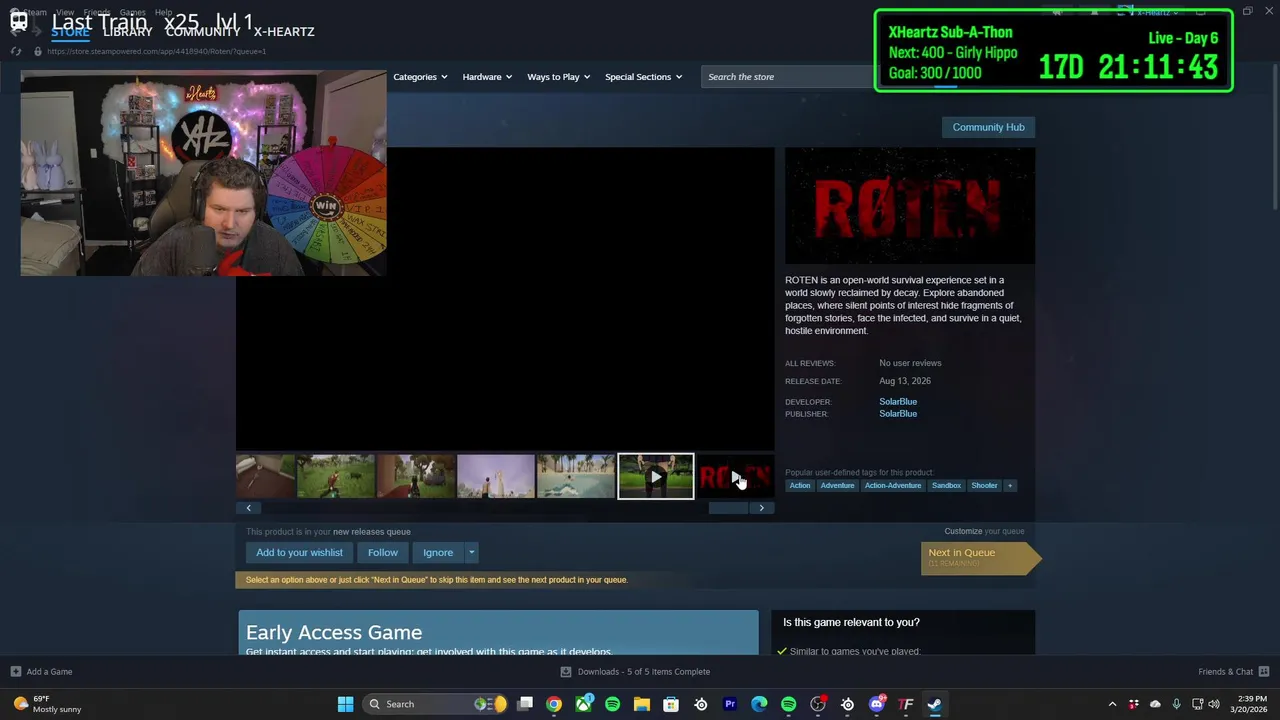The height and width of the screenshot is (720, 1280).
Task: Select the Action-Adventure tag
Action: (x=893, y=486)
